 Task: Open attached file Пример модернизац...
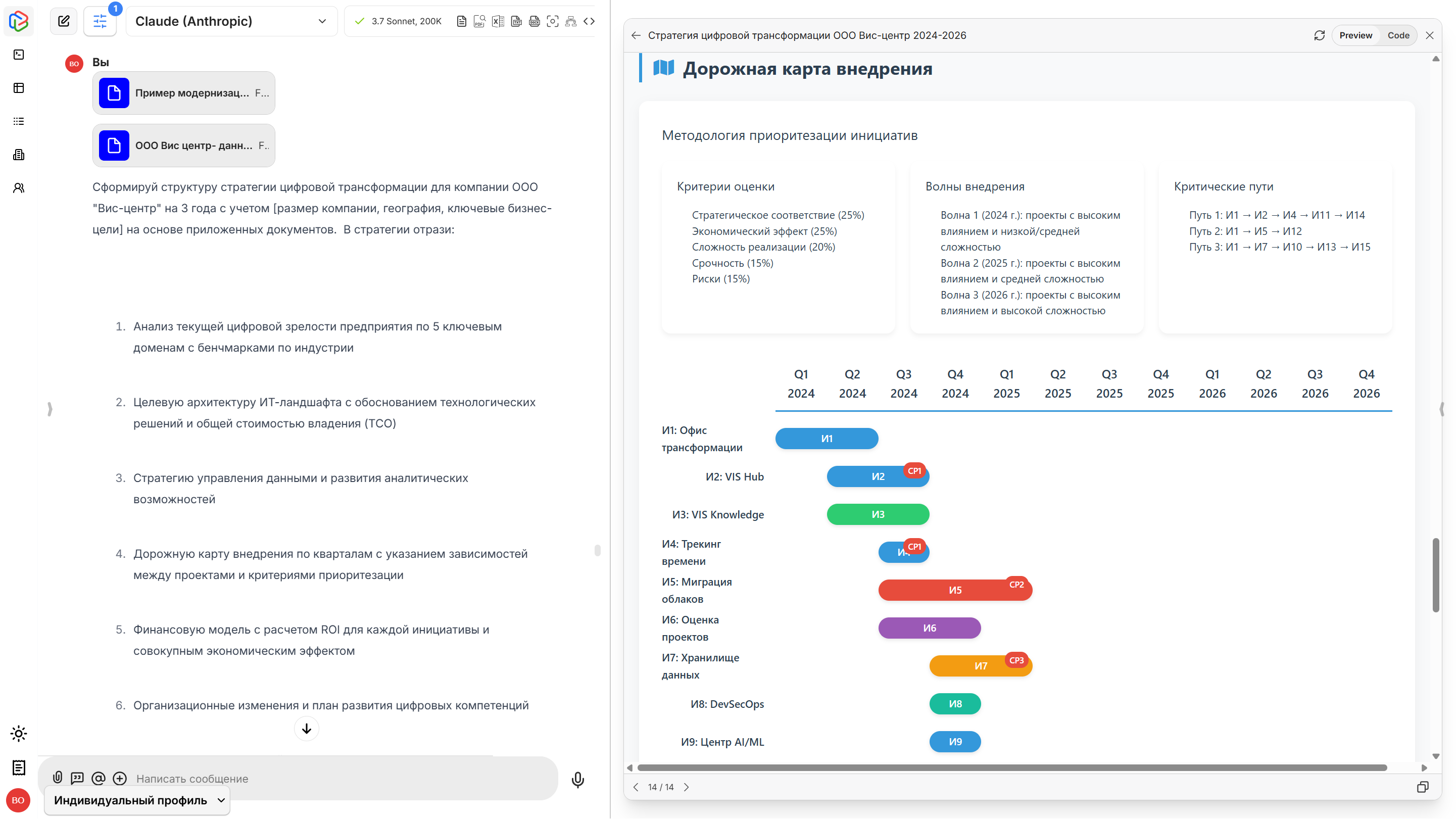[x=184, y=92]
